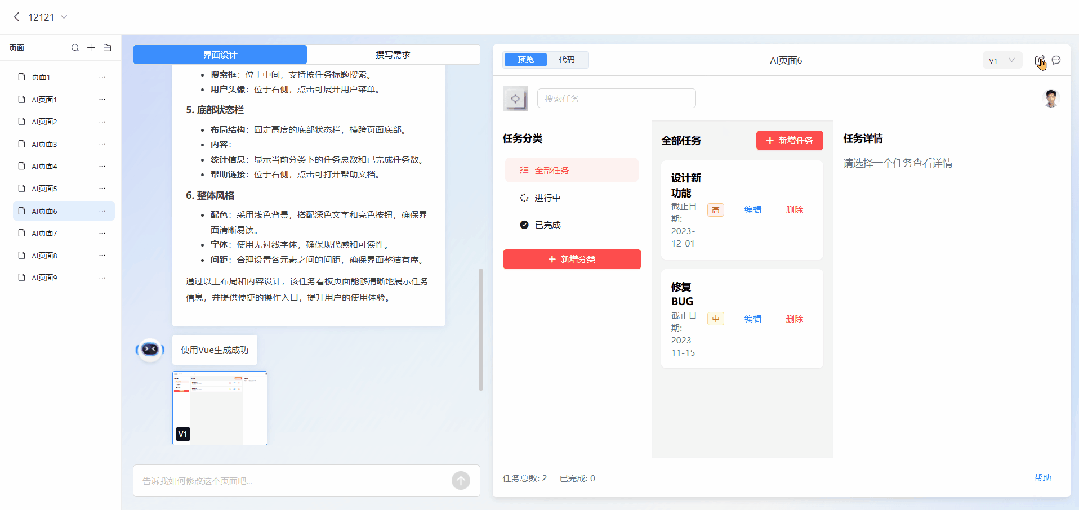1079x510 pixels.
Task: Click the page file icon beside AI页面4
Action: pos(22,167)
